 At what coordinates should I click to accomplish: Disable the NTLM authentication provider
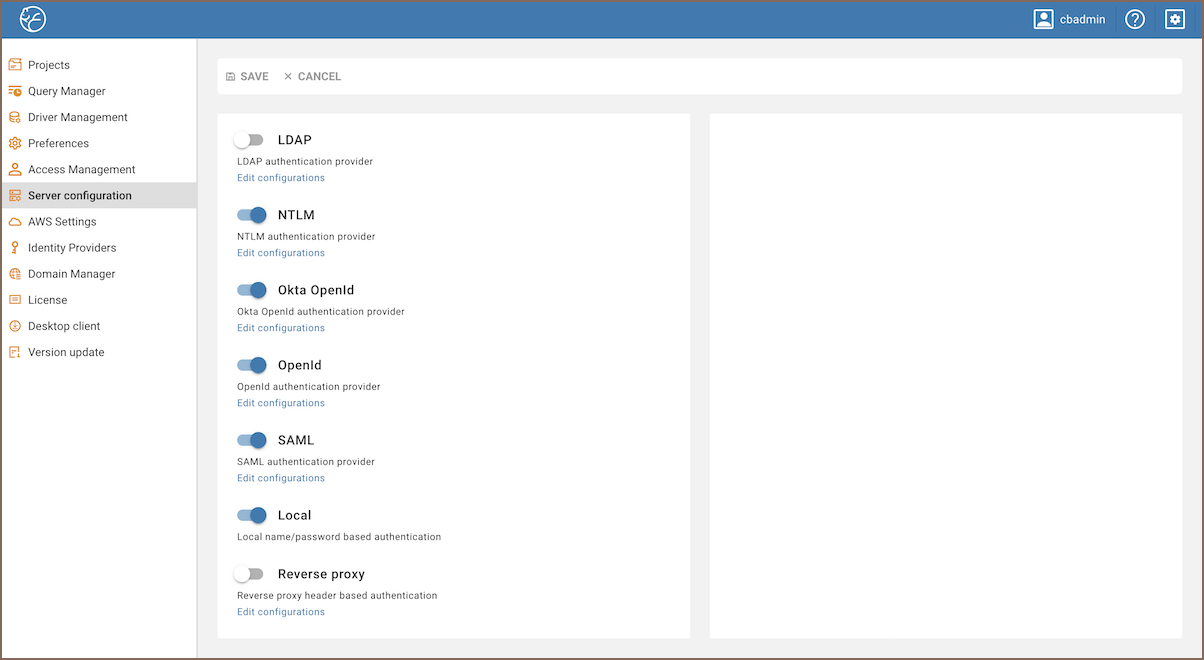pyautogui.click(x=251, y=214)
